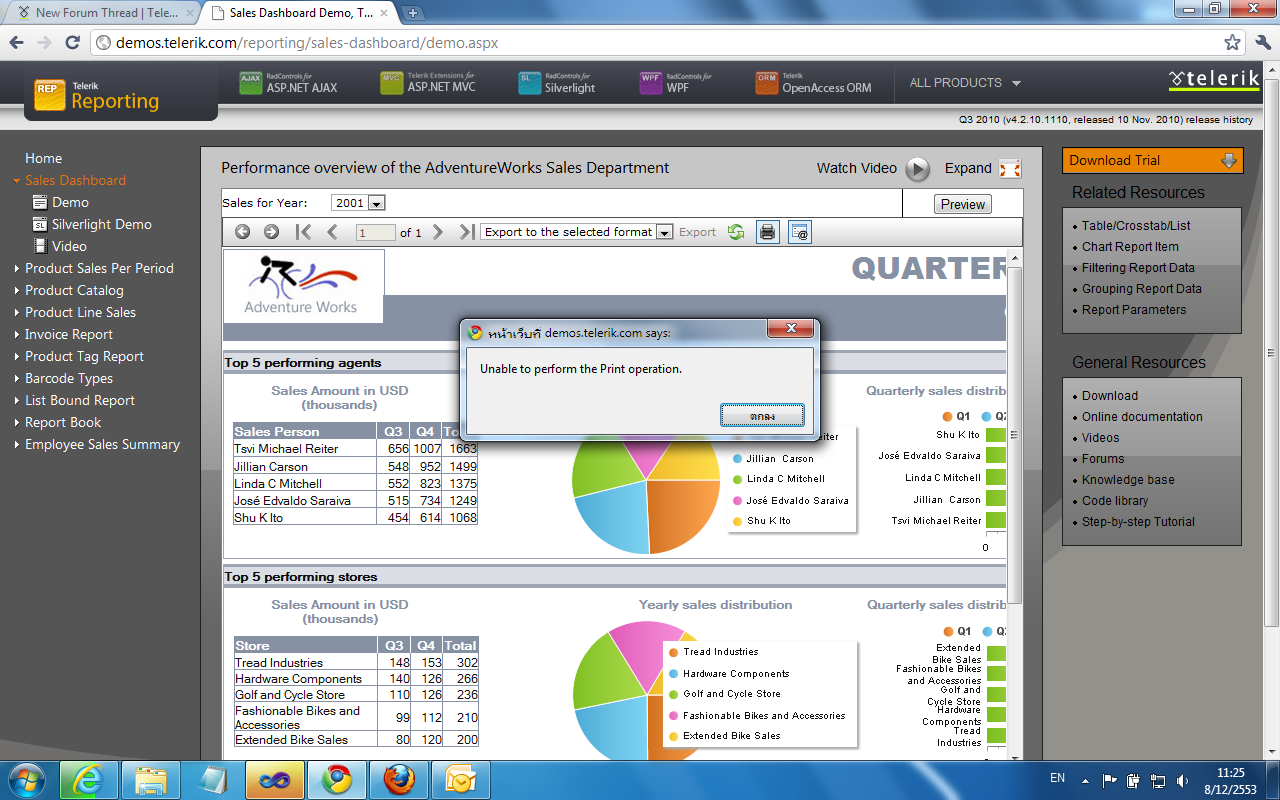Click the Download Trial button

pyautogui.click(x=1153, y=160)
